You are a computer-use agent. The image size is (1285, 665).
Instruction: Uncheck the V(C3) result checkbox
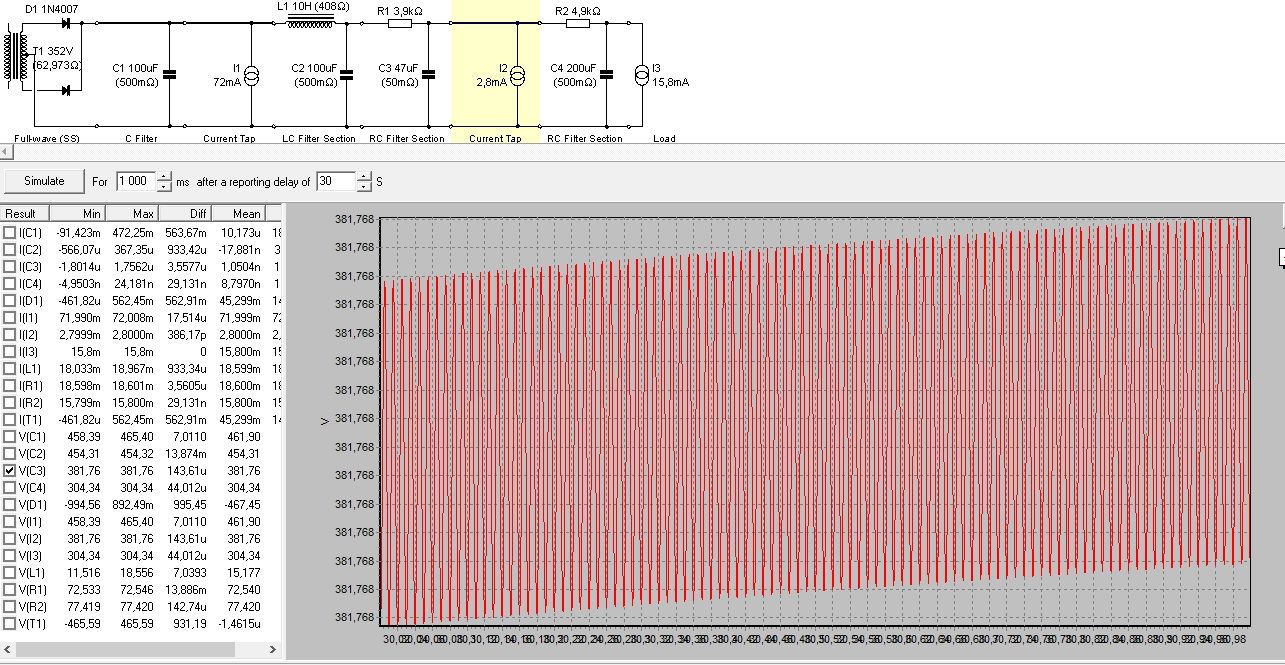(10, 470)
